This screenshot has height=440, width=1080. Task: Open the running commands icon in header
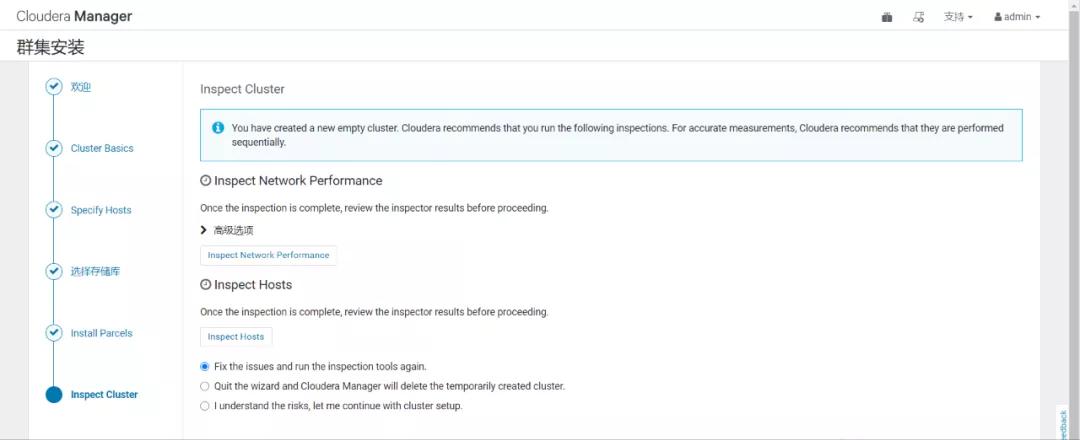coord(919,17)
